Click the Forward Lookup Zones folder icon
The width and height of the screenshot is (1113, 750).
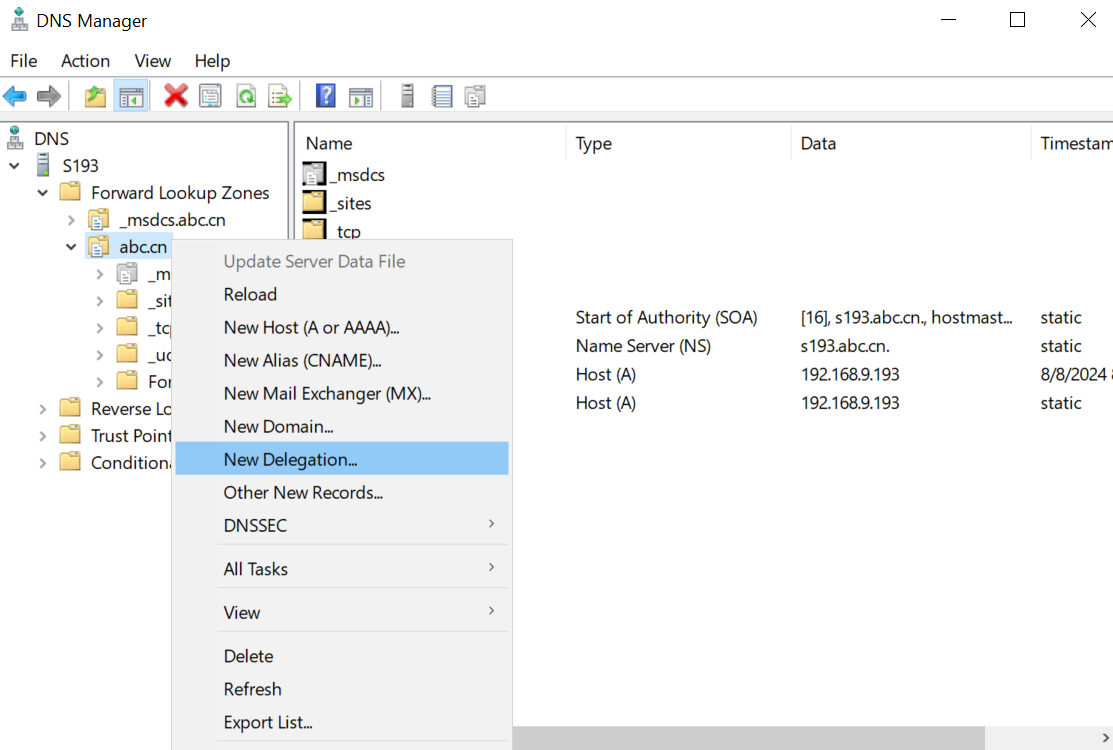click(x=70, y=192)
